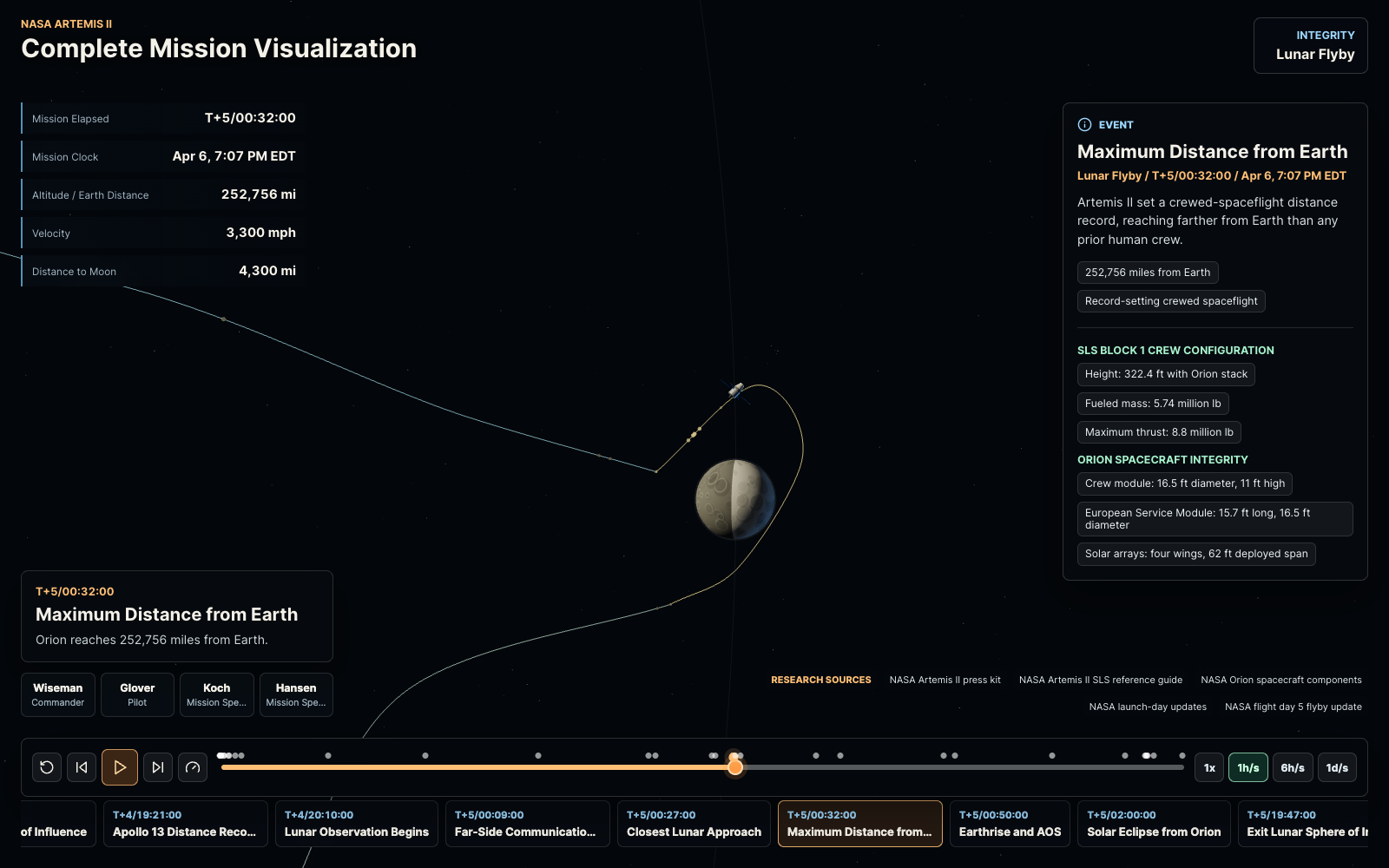The height and width of the screenshot is (868, 1389).
Task: Click the Height 322.4 ft tag
Action: click(x=1166, y=374)
